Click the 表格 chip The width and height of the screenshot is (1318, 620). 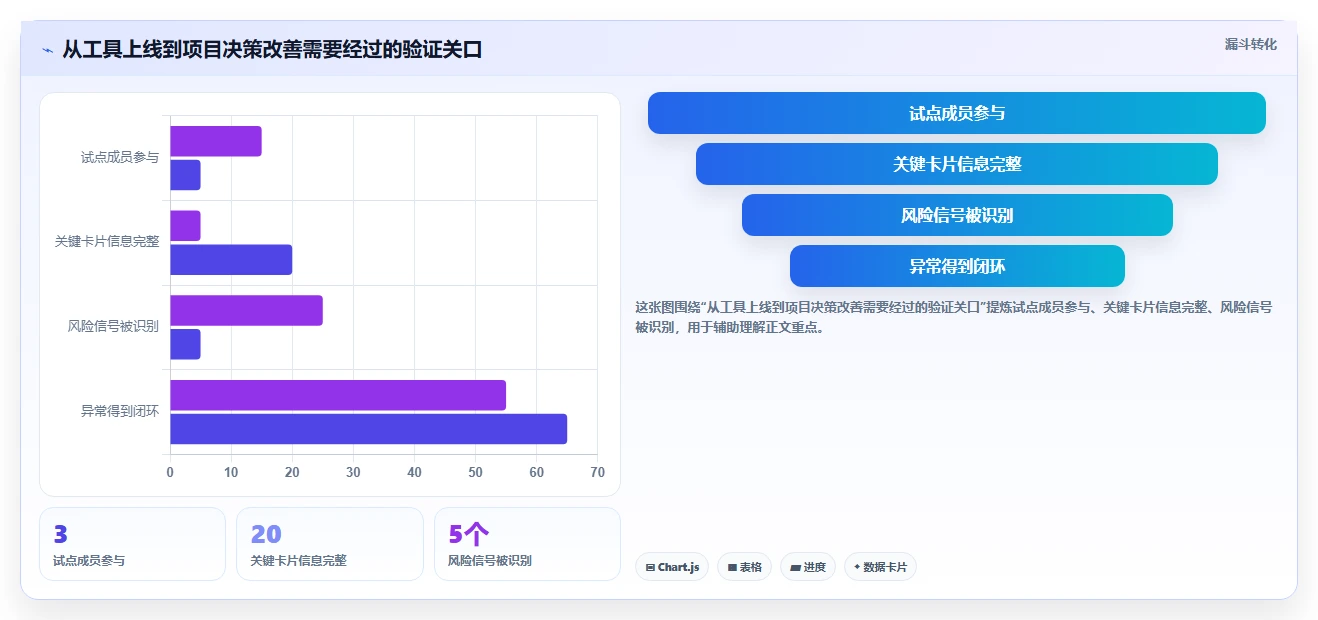[x=744, y=567]
